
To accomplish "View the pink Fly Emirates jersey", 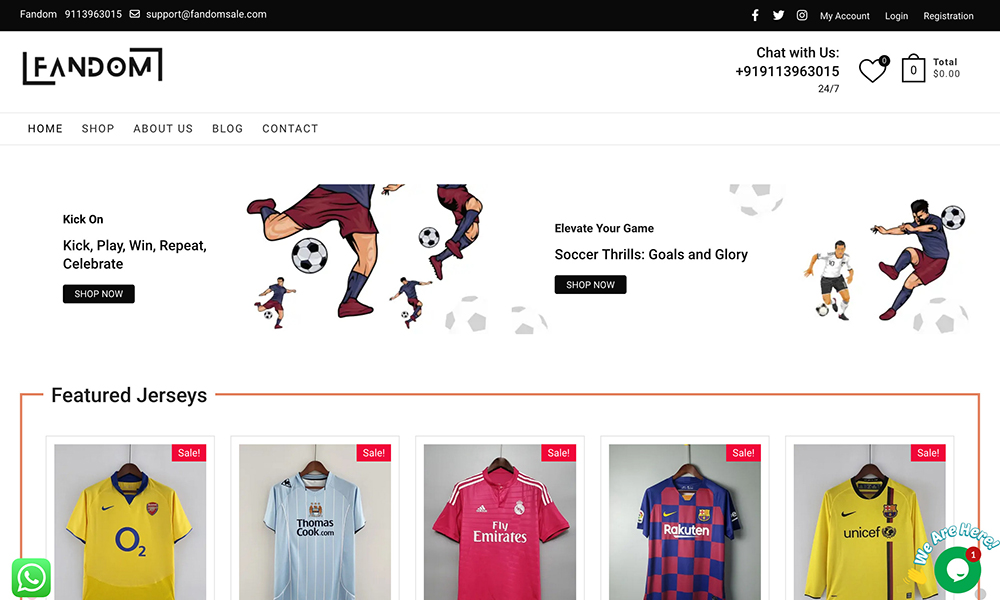I will tap(500, 525).
